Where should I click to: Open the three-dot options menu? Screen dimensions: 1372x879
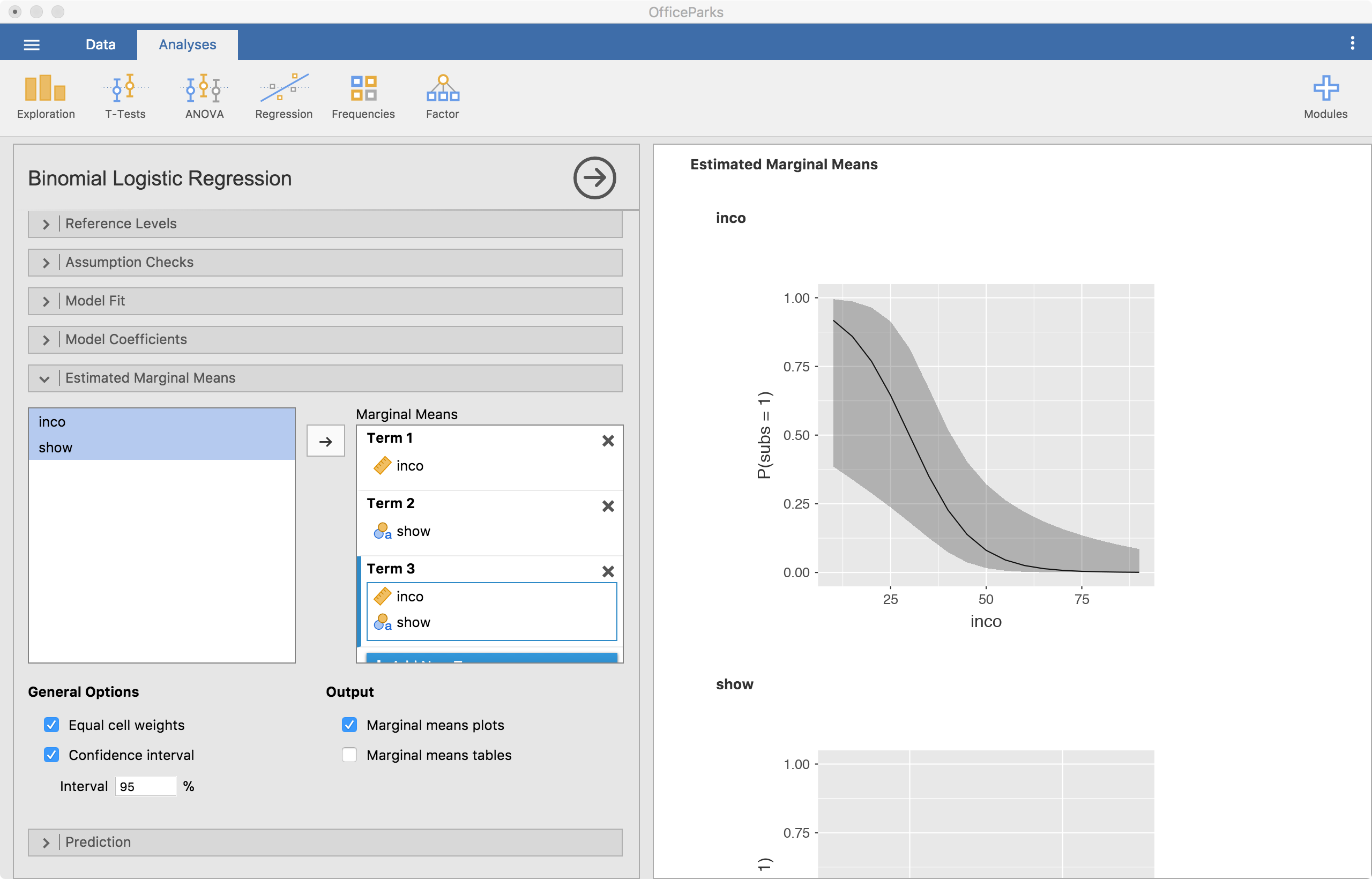(1352, 43)
